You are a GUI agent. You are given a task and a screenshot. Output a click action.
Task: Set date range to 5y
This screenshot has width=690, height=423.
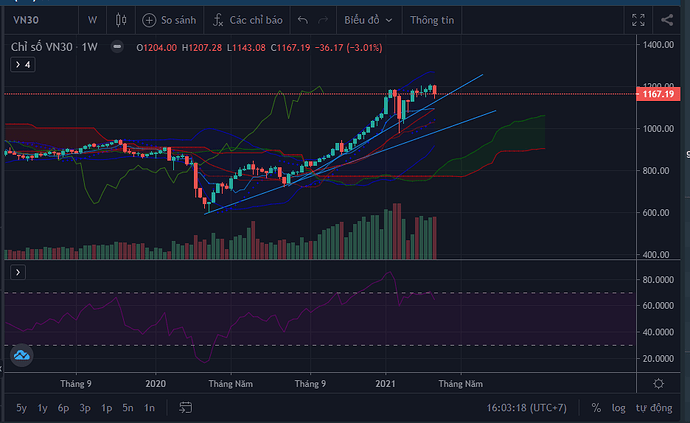coord(21,407)
